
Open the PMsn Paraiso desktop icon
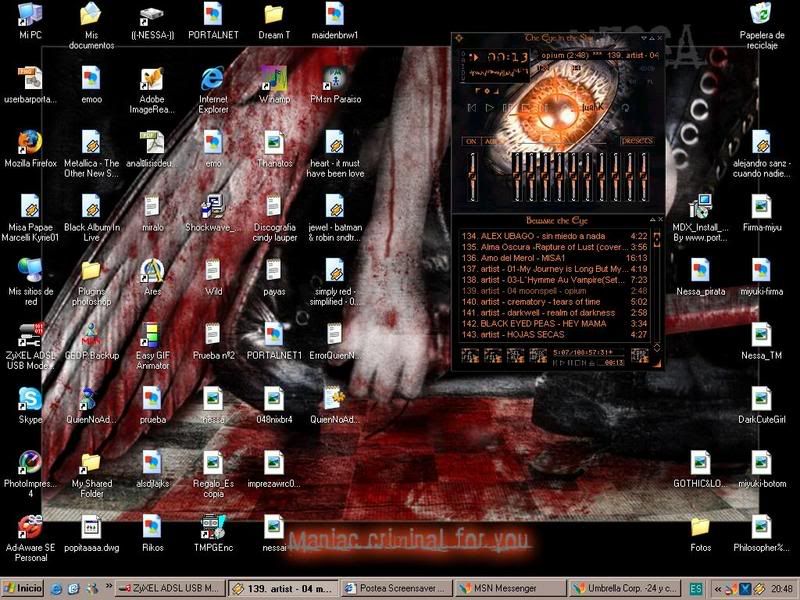[335, 85]
